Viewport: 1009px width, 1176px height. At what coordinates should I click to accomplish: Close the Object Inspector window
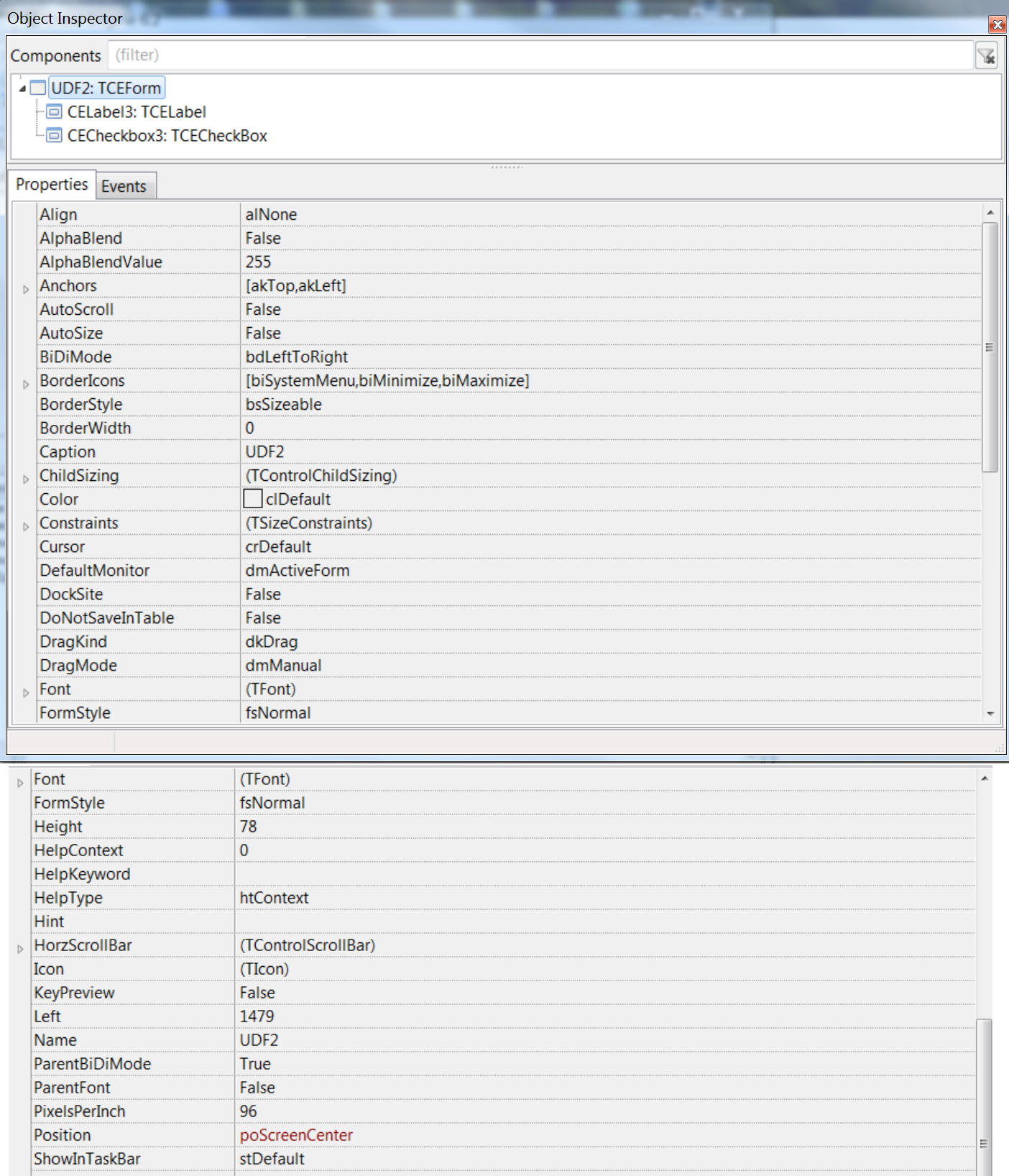point(997,24)
